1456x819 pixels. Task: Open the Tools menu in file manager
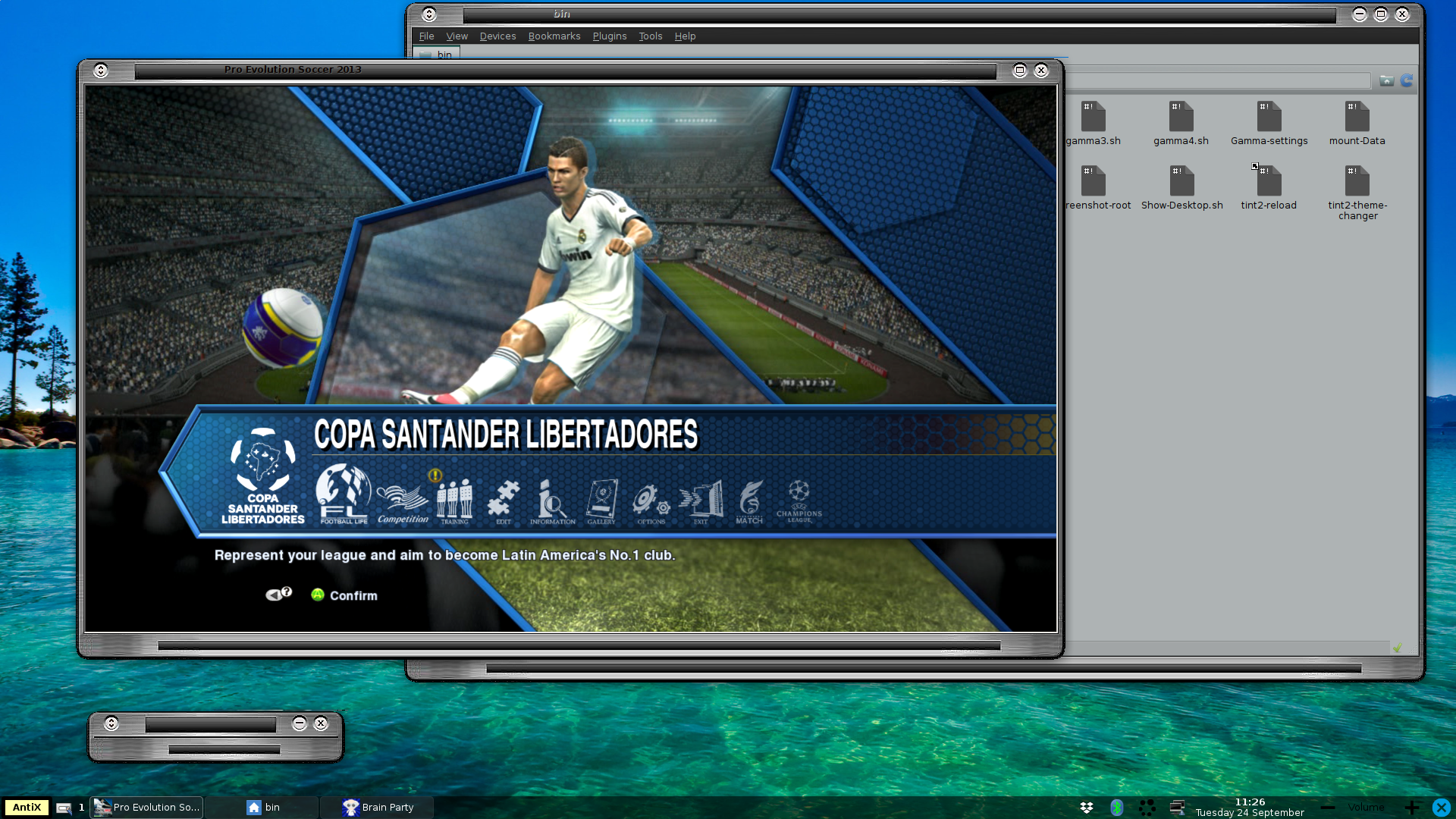click(x=650, y=36)
